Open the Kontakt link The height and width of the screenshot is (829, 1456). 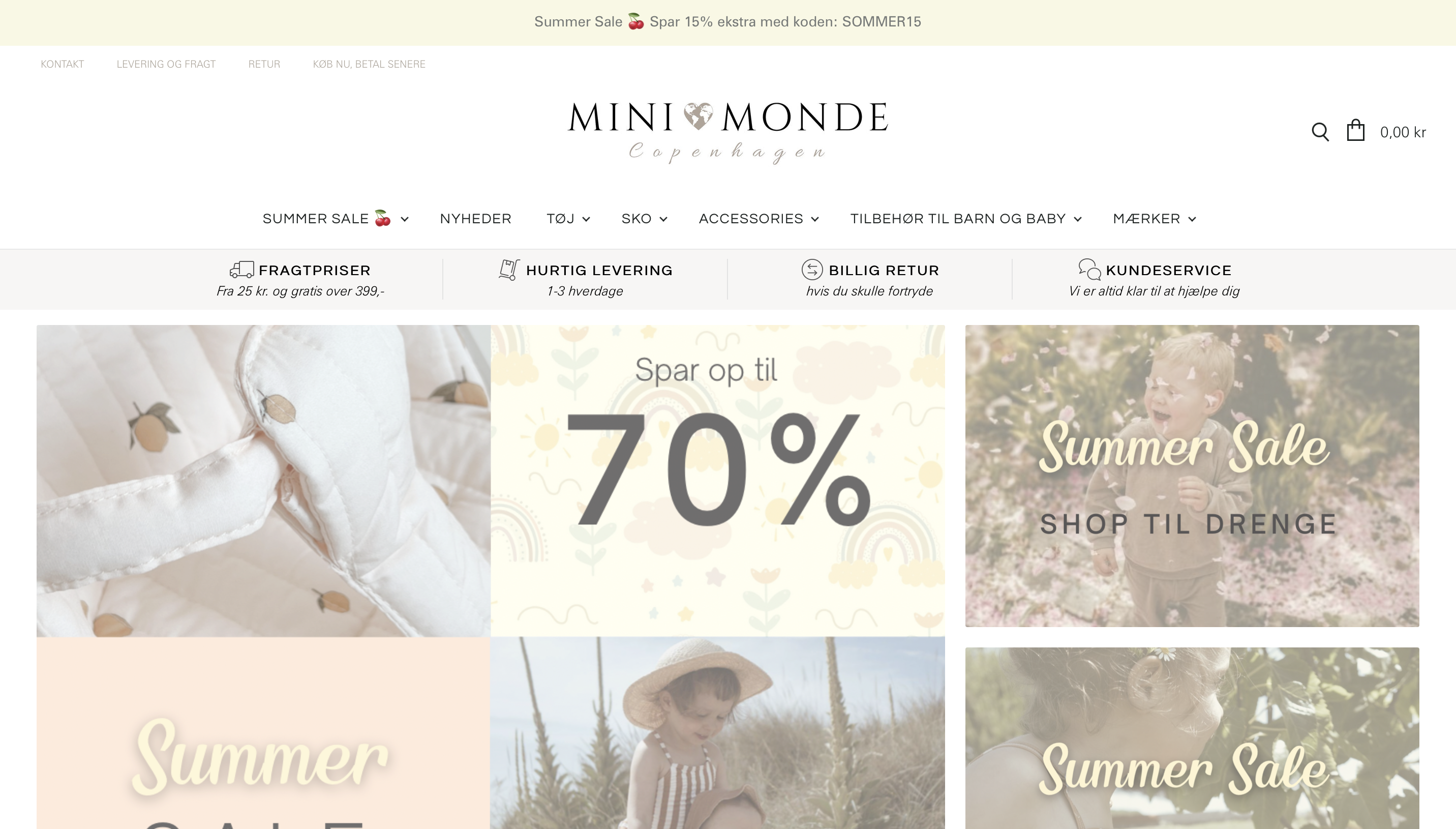tap(62, 64)
